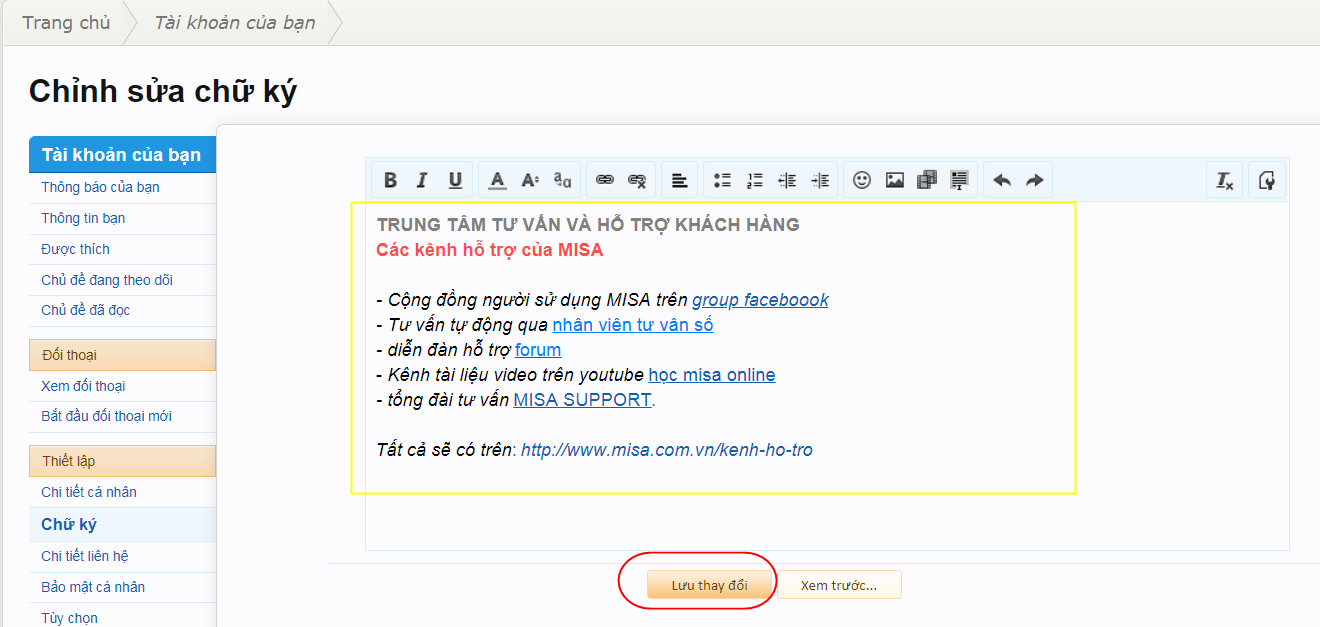
Task: Toggle bold formatting in the editor
Action: click(x=390, y=180)
